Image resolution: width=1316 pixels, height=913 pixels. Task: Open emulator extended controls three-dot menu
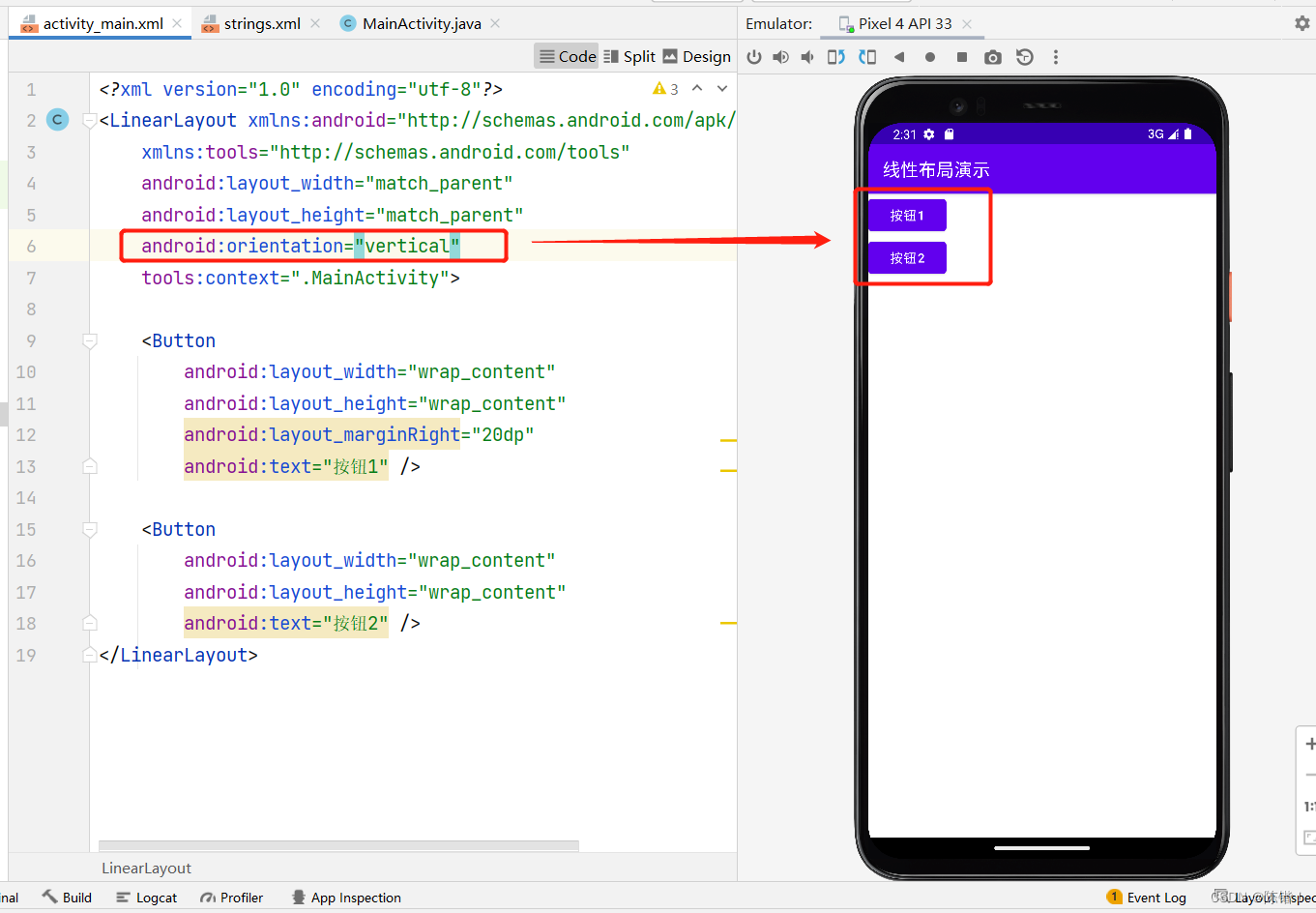(x=1056, y=57)
